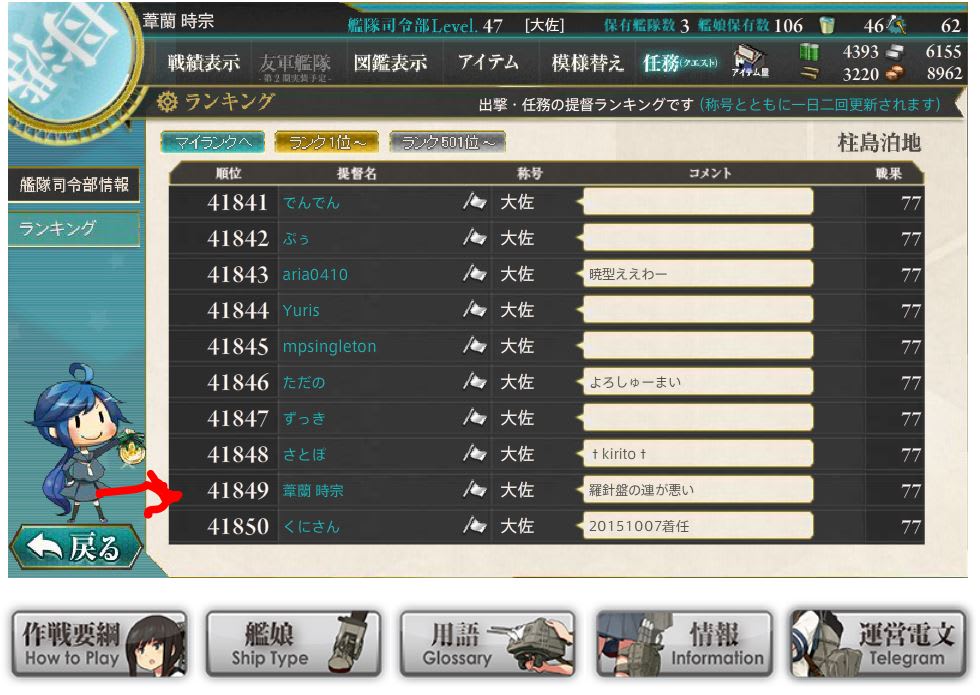Click the chibi character holding furniture coin
The height and width of the screenshot is (695, 980).
point(86,441)
